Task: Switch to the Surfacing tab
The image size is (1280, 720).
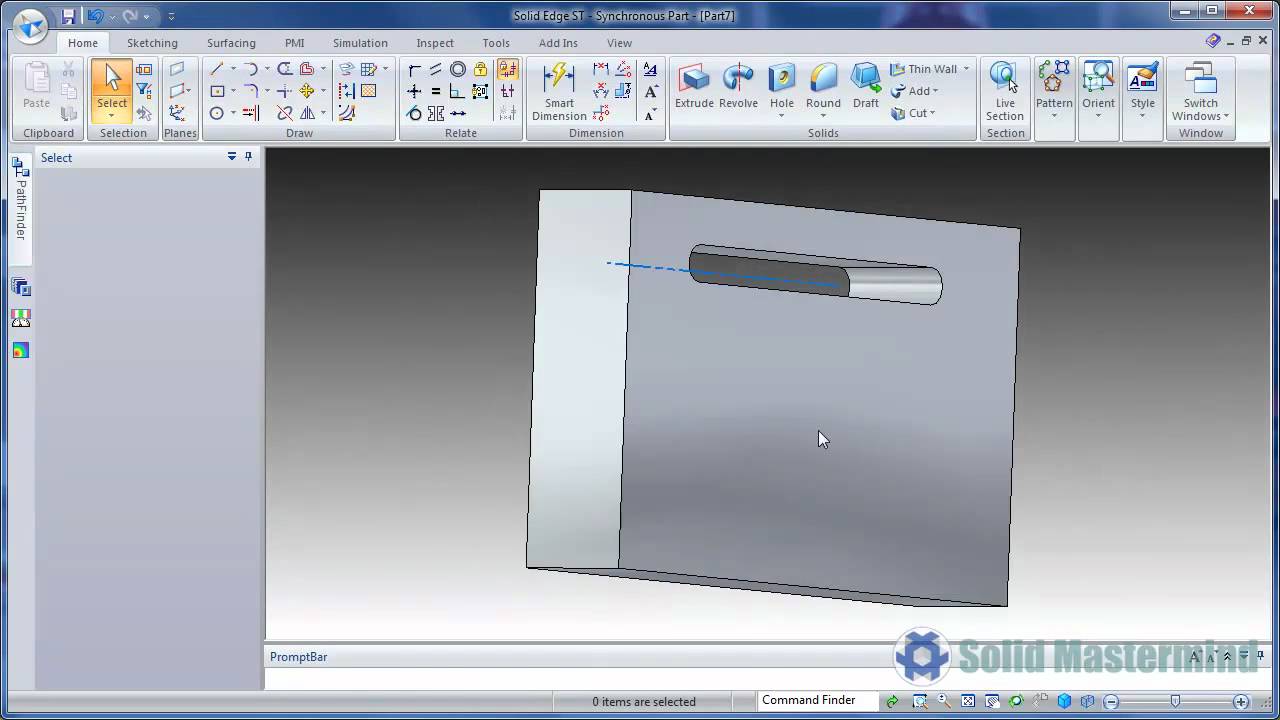Action: (x=231, y=43)
